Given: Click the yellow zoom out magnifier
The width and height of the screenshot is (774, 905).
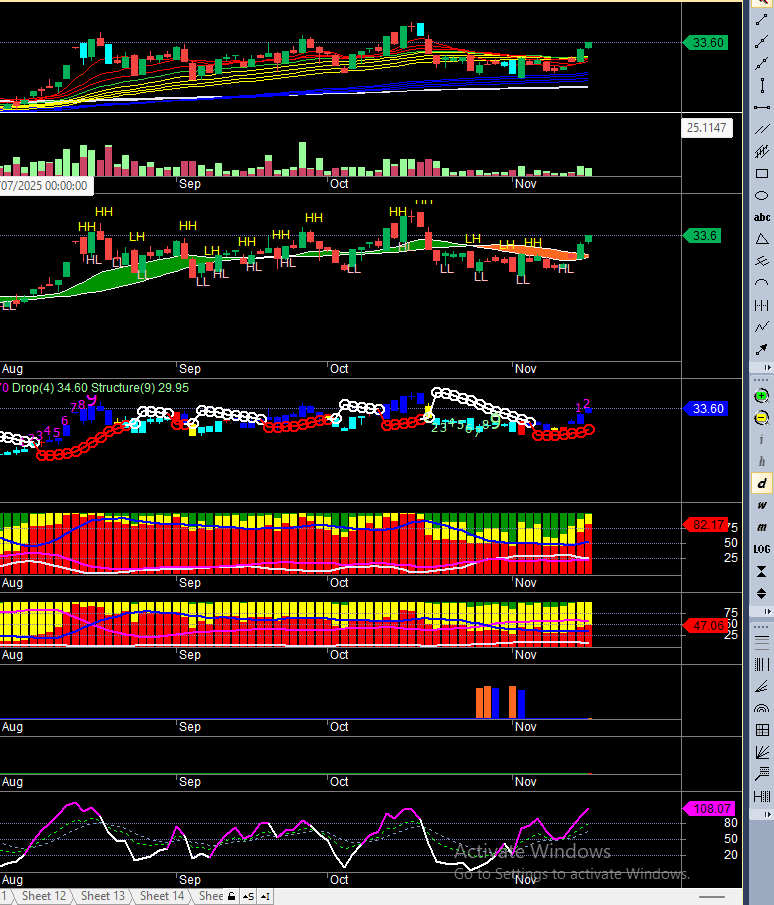Looking at the screenshot, I should click(x=762, y=417).
